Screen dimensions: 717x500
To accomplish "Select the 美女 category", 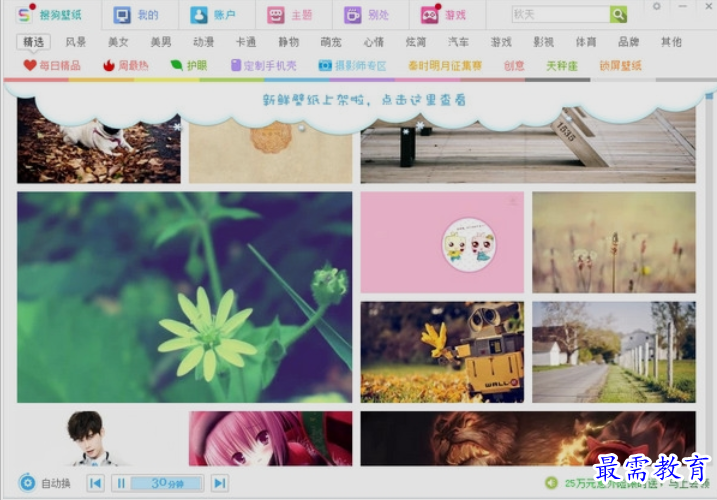I will [x=118, y=42].
